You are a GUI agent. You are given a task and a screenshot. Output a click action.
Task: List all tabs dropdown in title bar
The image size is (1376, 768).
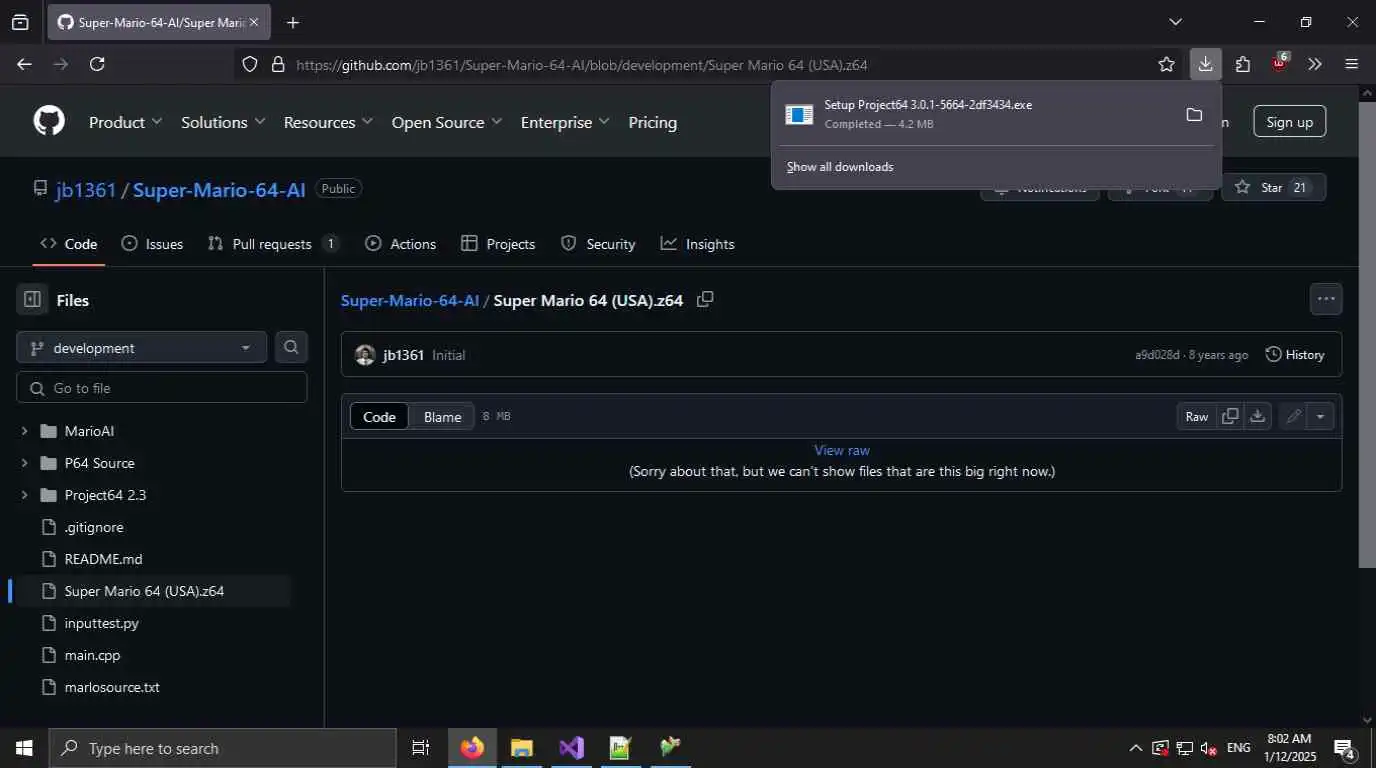1176,22
